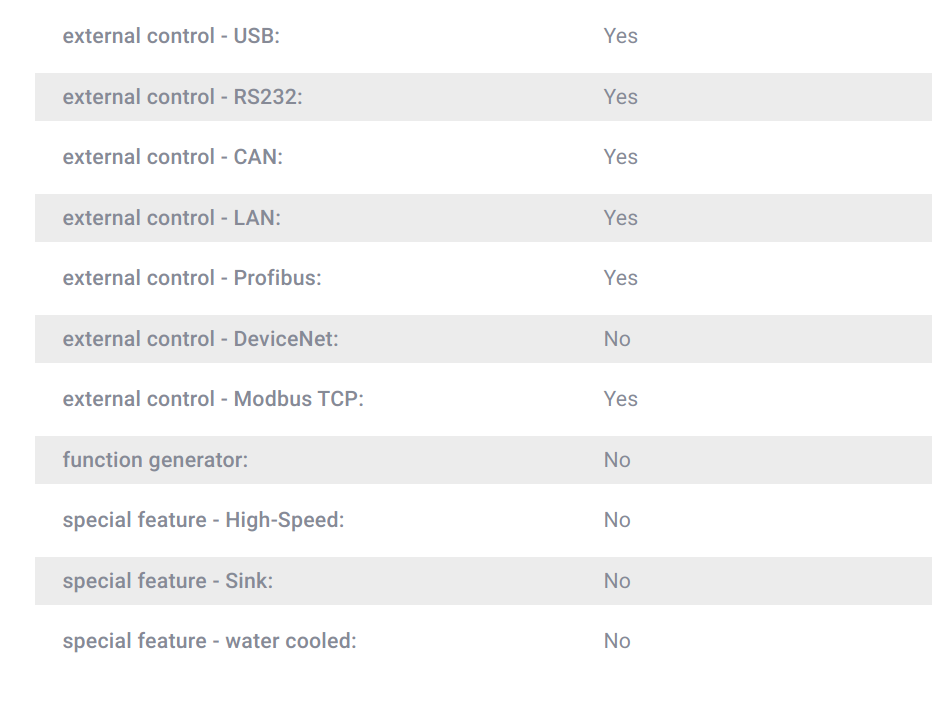Select the Yes value in LAN row
Viewport: 932px width, 707px height.
click(621, 218)
